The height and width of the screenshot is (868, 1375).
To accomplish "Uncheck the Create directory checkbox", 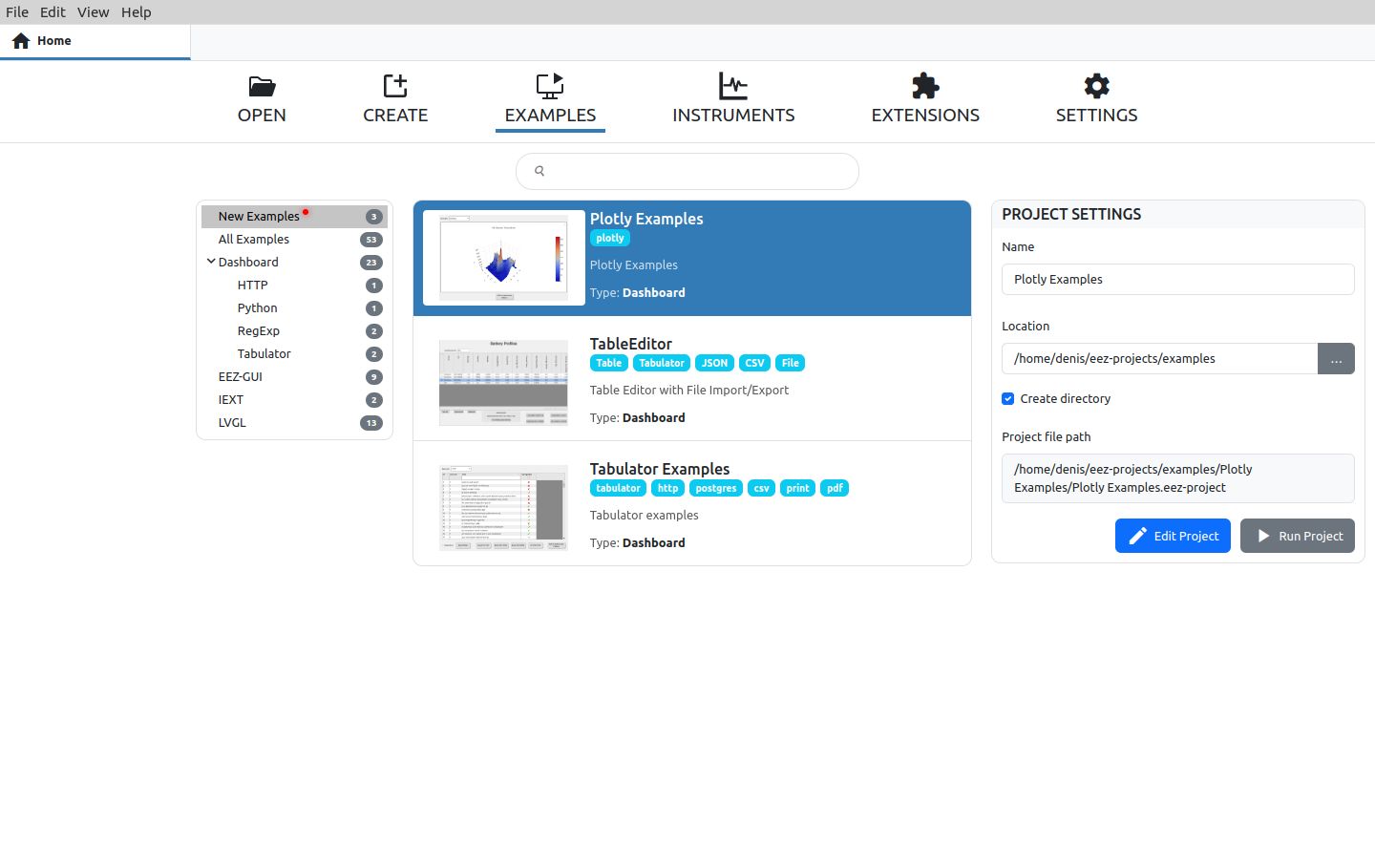I will (x=1008, y=399).
